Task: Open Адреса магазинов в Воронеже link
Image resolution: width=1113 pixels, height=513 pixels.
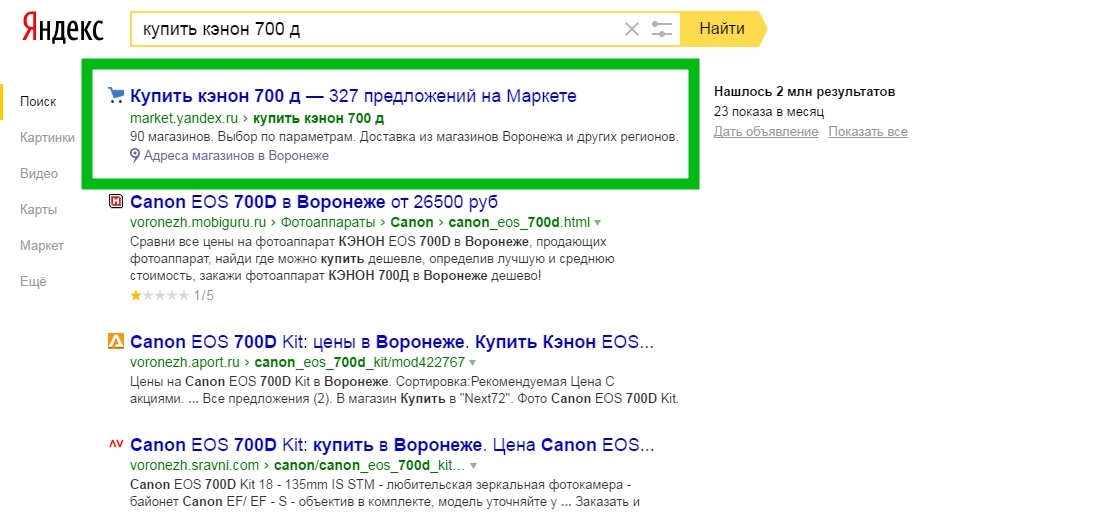Action: 236,155
